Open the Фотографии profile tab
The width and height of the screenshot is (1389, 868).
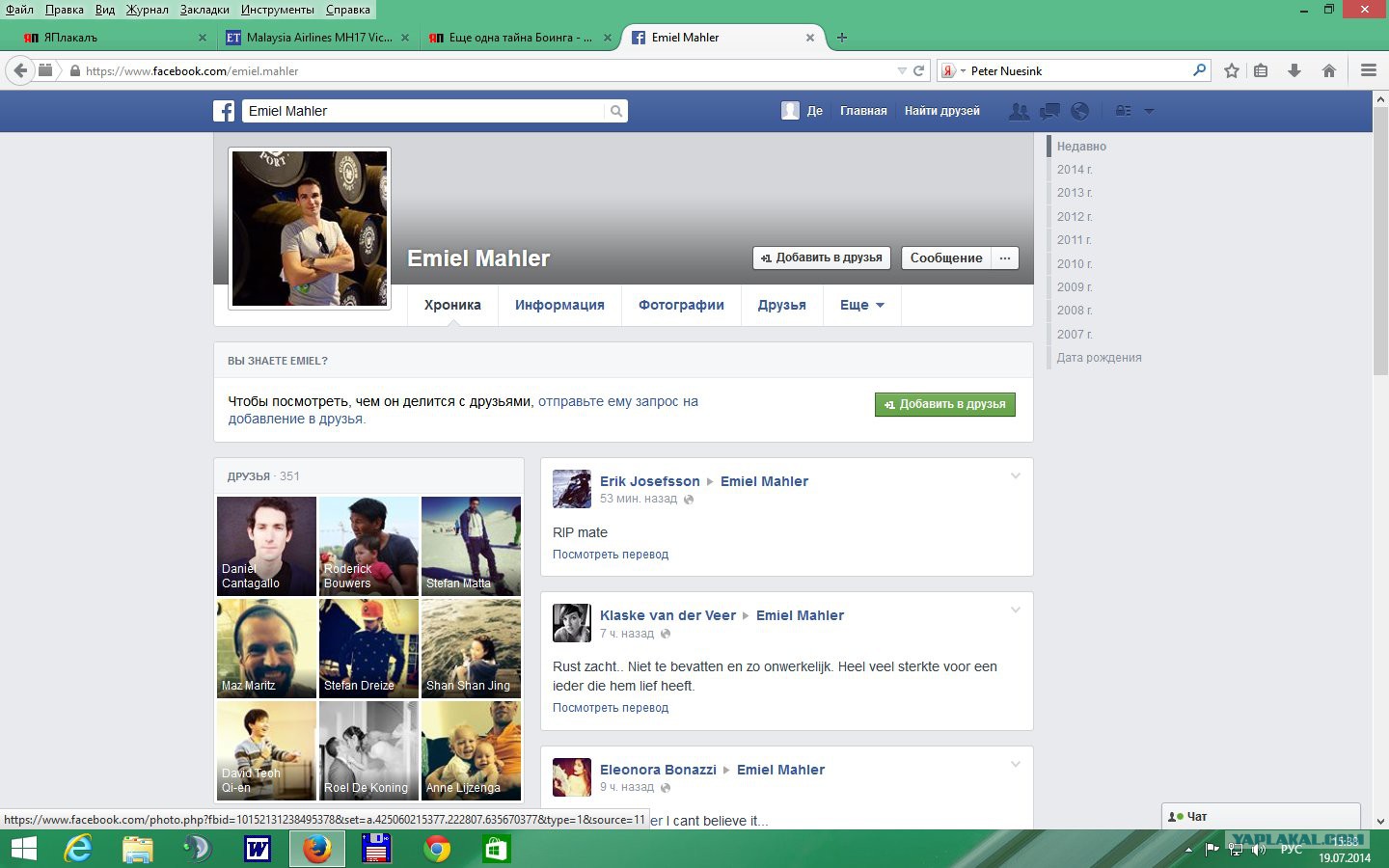[x=681, y=305]
